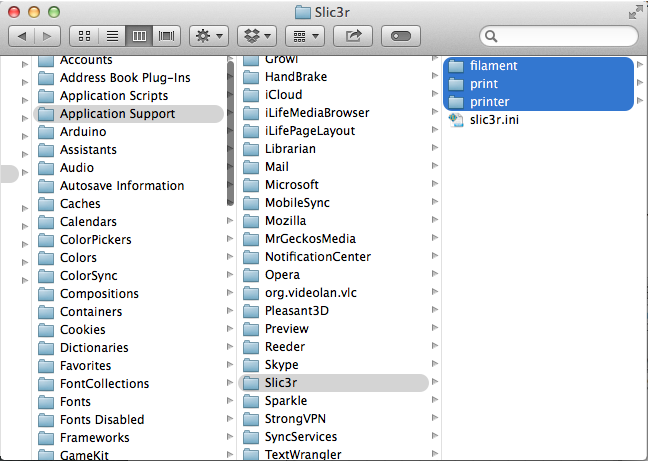
Task: Select the iCloud folder
Action: click(x=333, y=95)
